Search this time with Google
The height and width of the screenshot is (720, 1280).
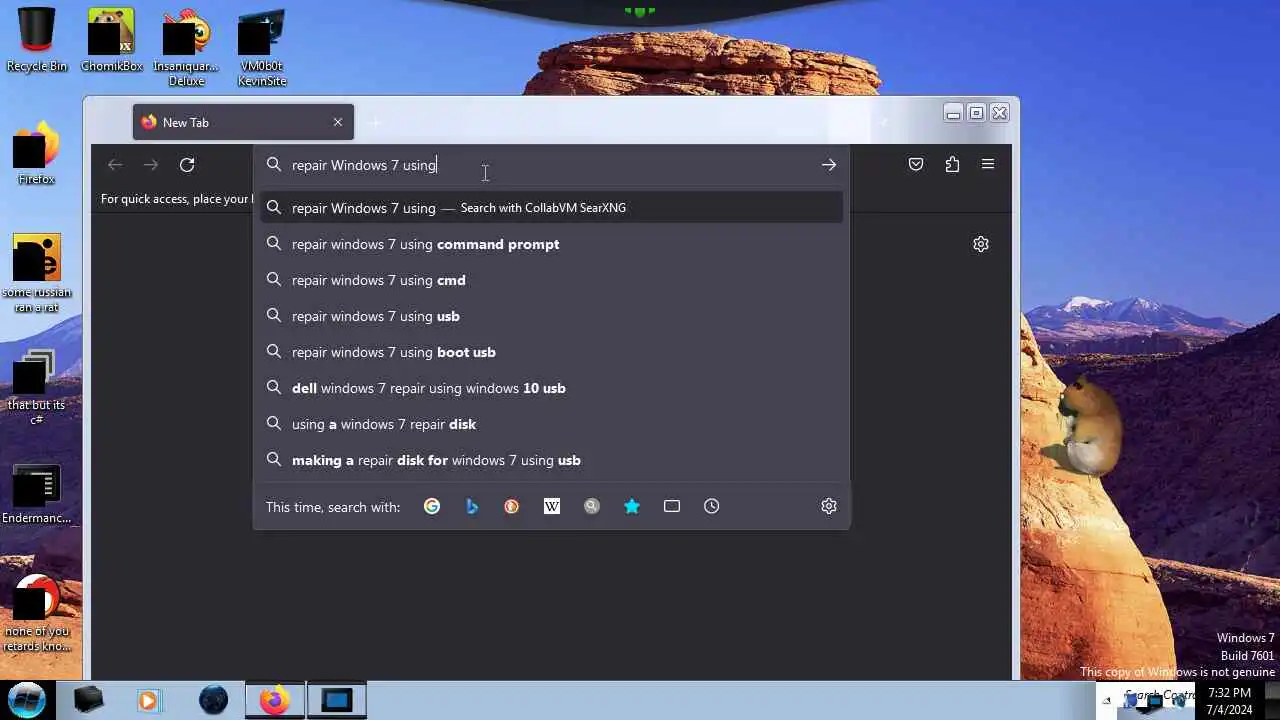(432, 506)
